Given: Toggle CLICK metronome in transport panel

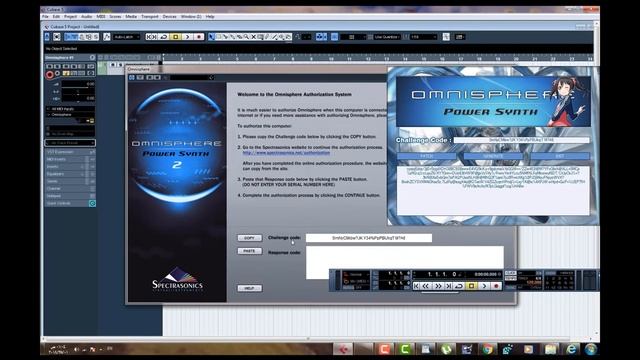Looking at the screenshot, I should click(x=510, y=273).
